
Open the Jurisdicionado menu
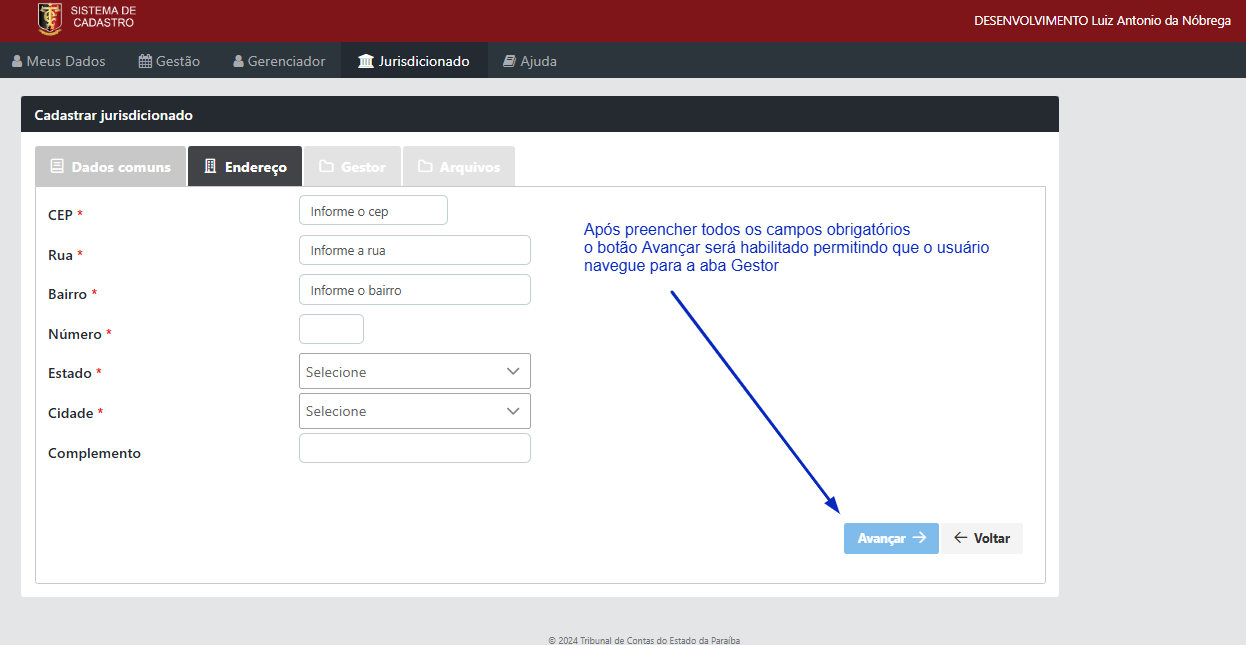coord(414,61)
